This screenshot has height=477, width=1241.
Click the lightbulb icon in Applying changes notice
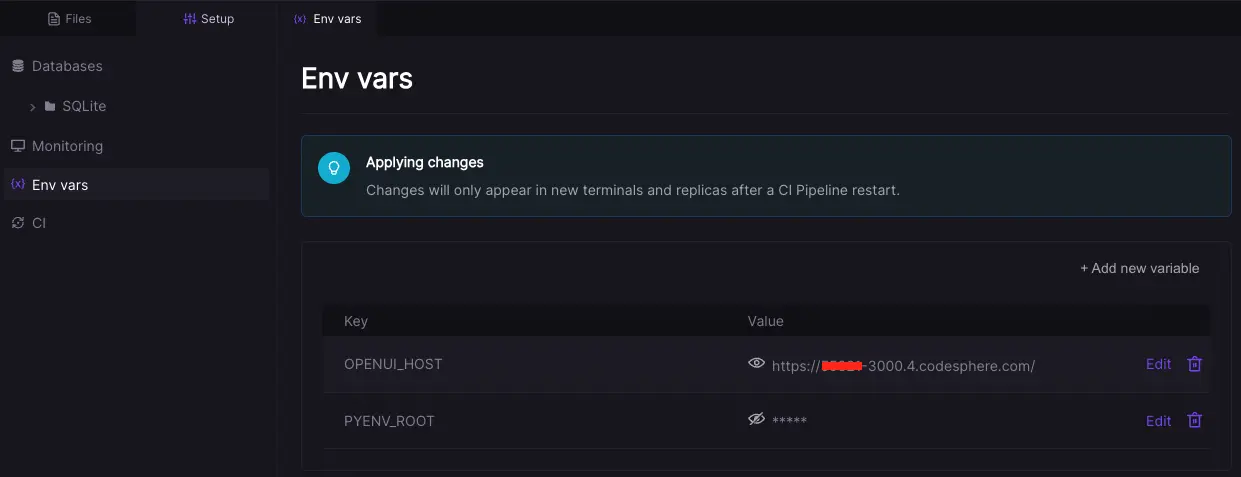click(x=334, y=168)
